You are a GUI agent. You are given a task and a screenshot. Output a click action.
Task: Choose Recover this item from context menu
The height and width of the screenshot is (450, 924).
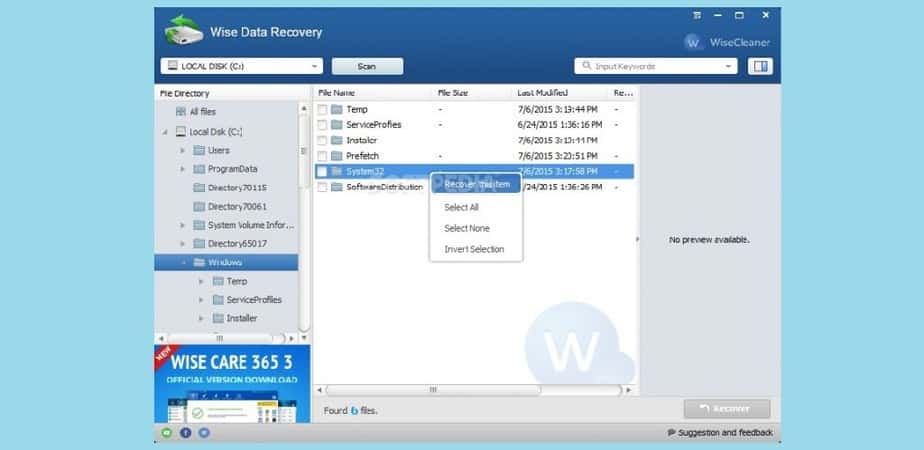pyautogui.click(x=476, y=184)
